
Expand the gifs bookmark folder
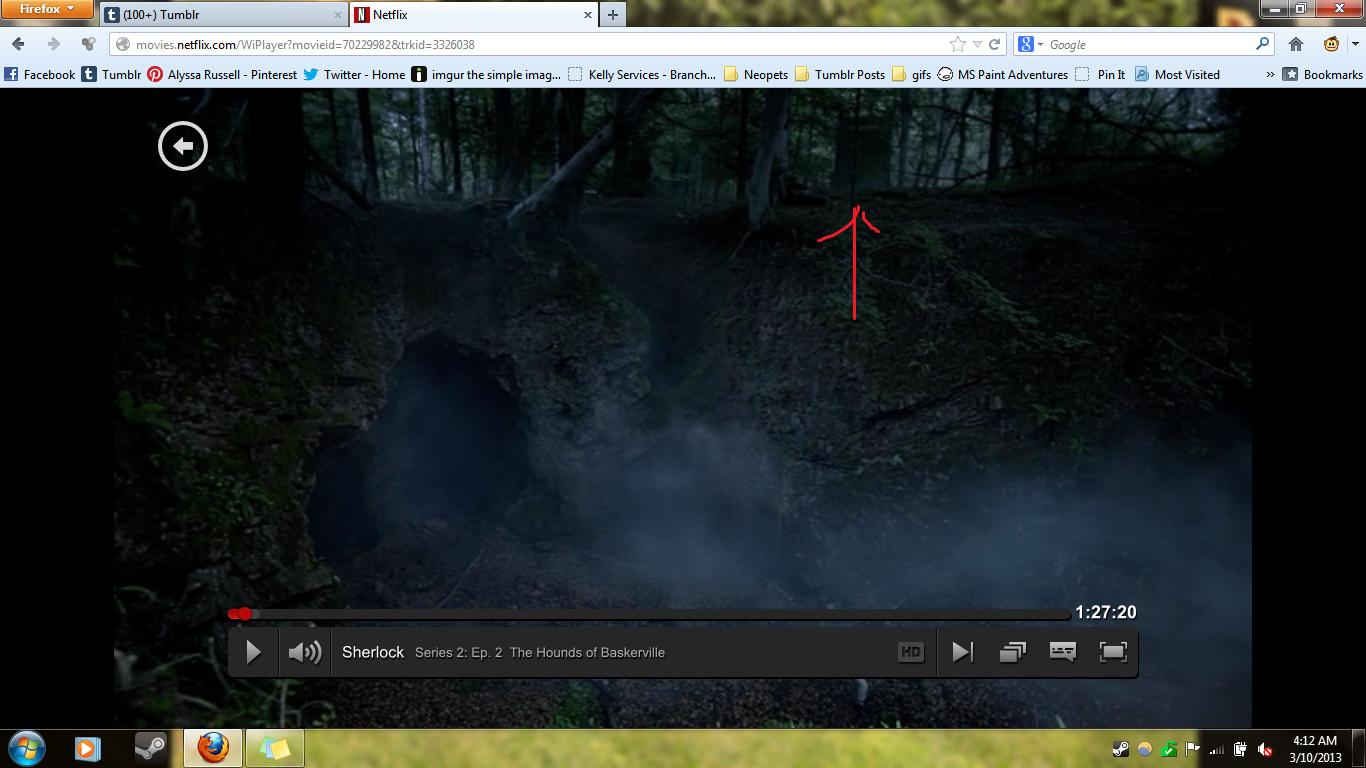[x=911, y=74]
